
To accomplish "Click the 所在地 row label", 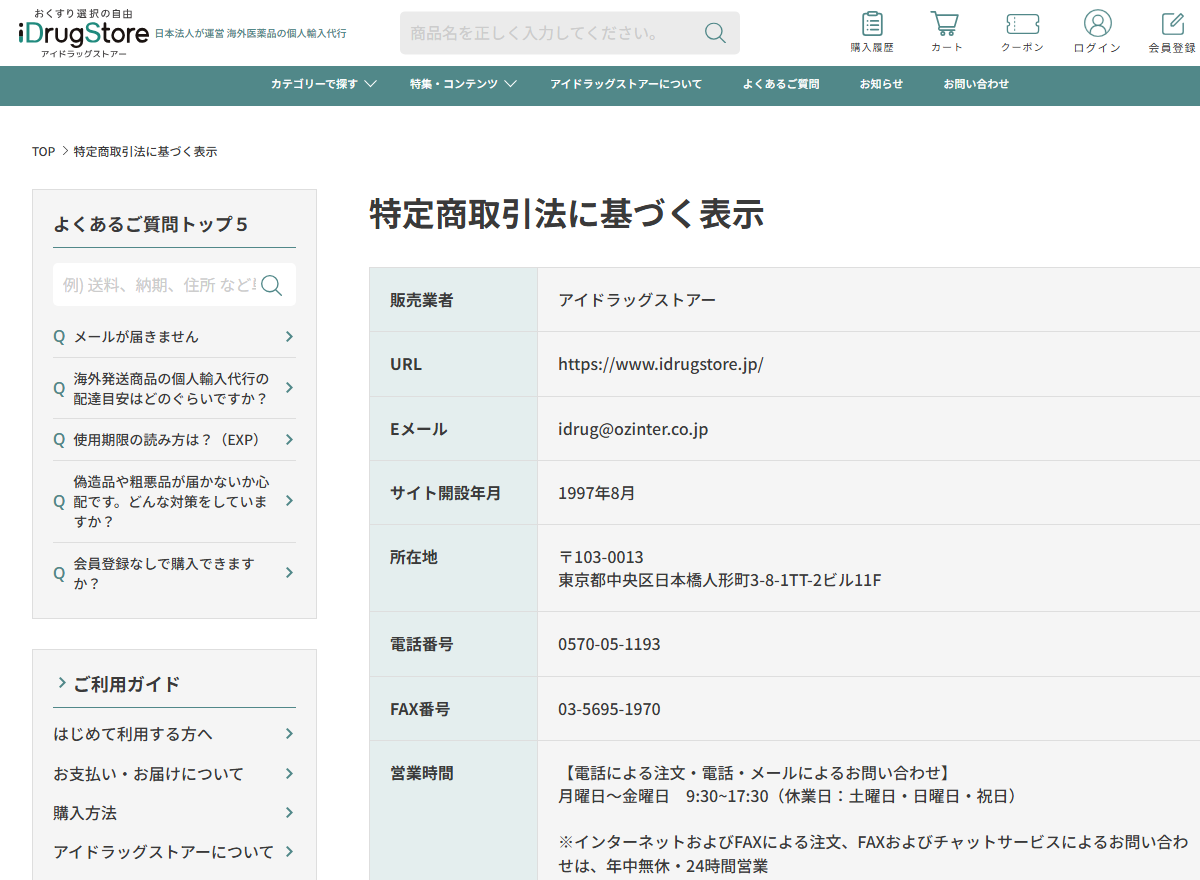I will coord(413,557).
